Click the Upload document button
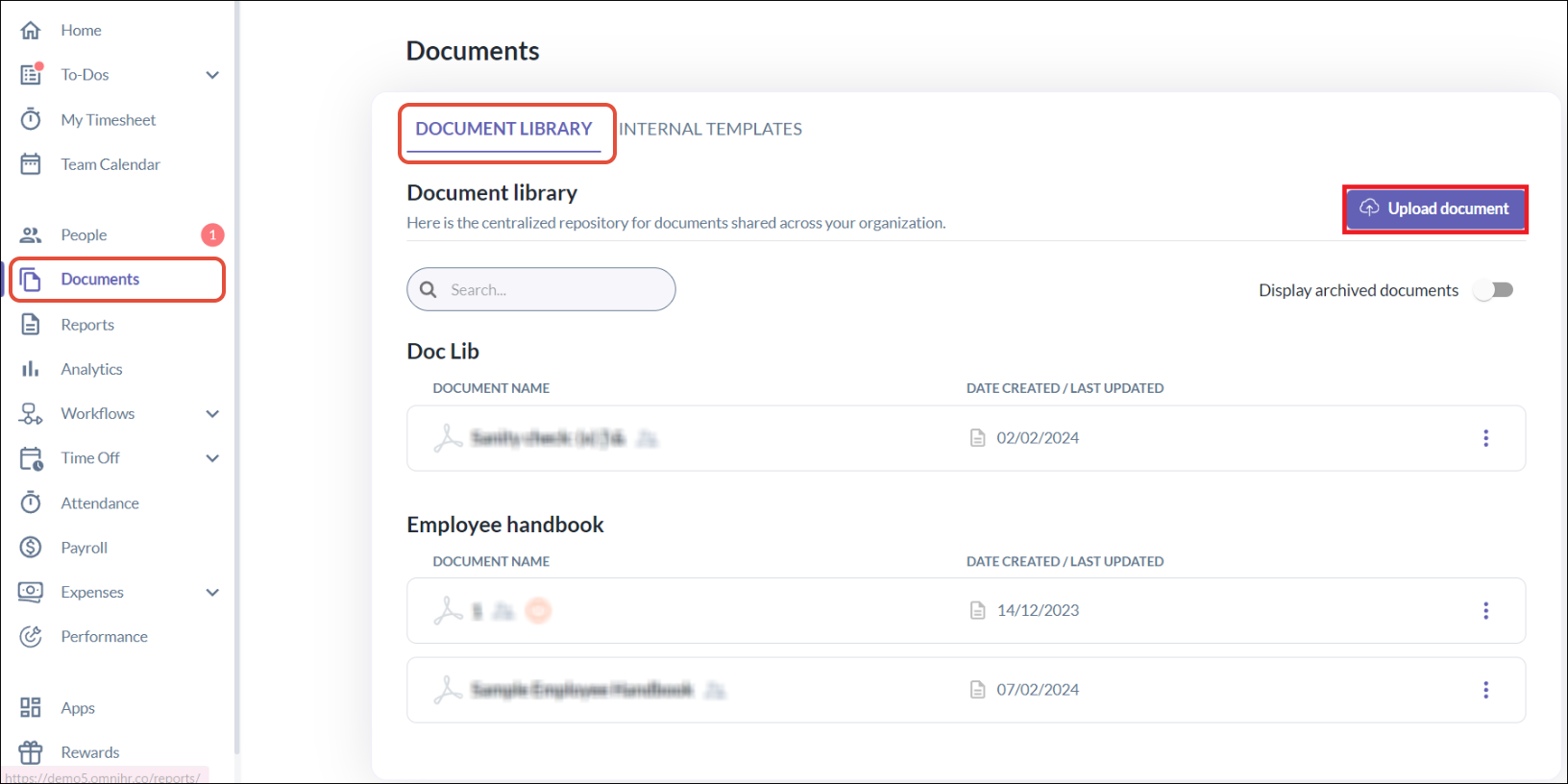 click(1435, 208)
